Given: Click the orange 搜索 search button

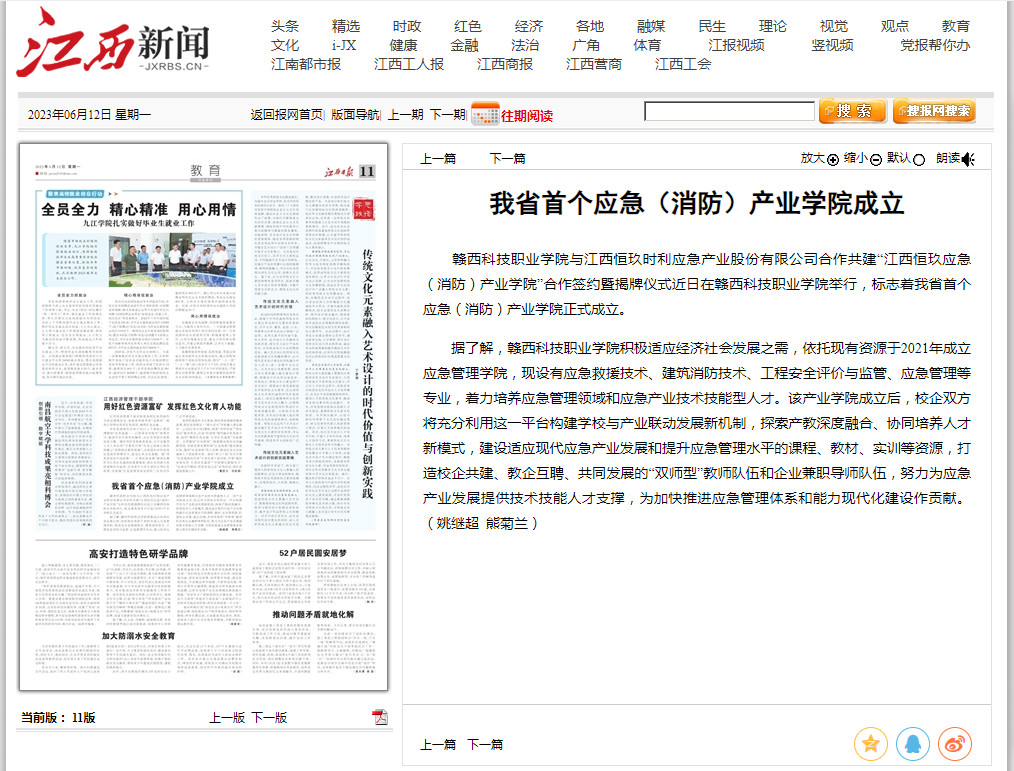Looking at the screenshot, I should coord(852,111).
